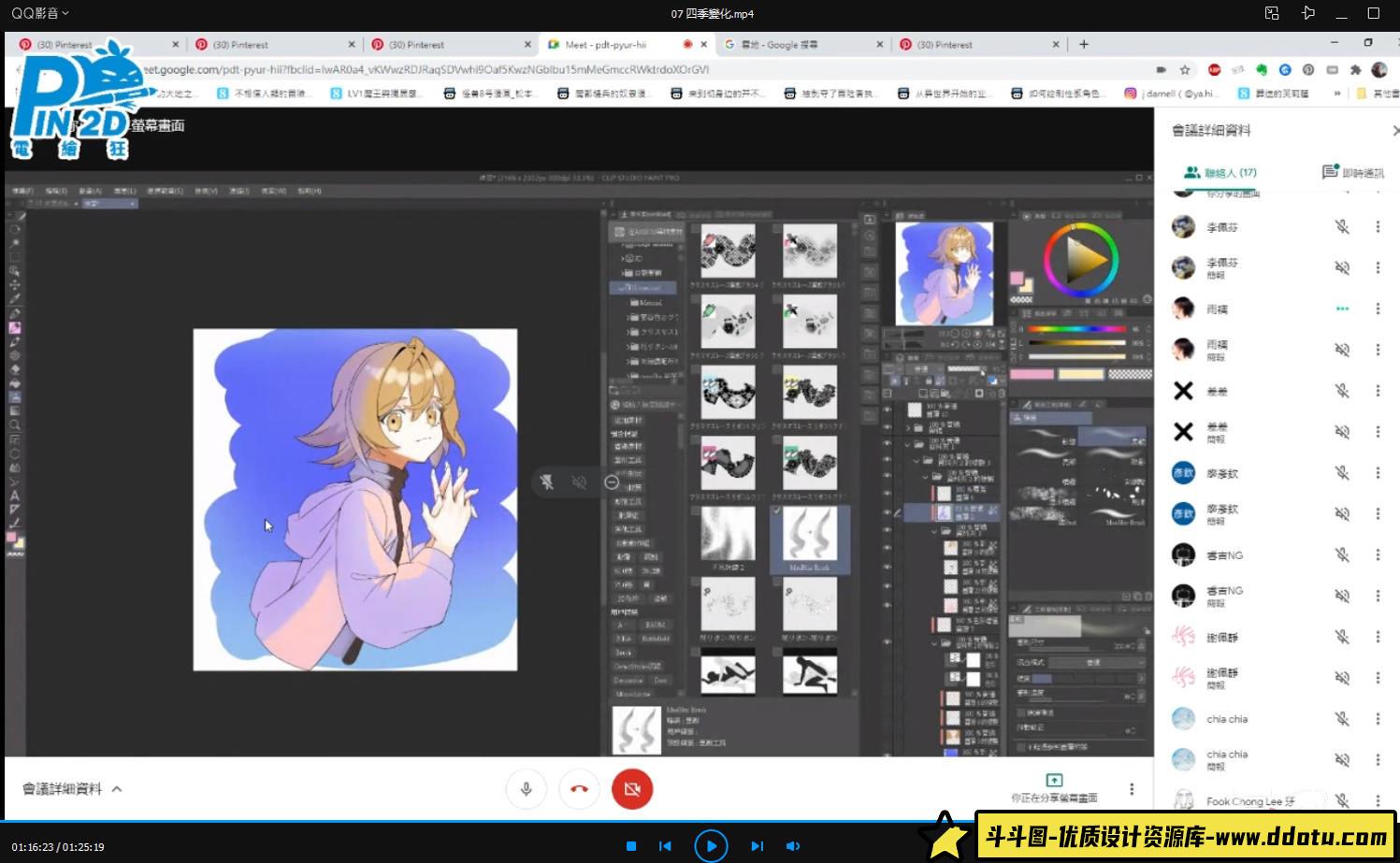Click the muted mic icon for 睿吉NG

coord(1342,555)
